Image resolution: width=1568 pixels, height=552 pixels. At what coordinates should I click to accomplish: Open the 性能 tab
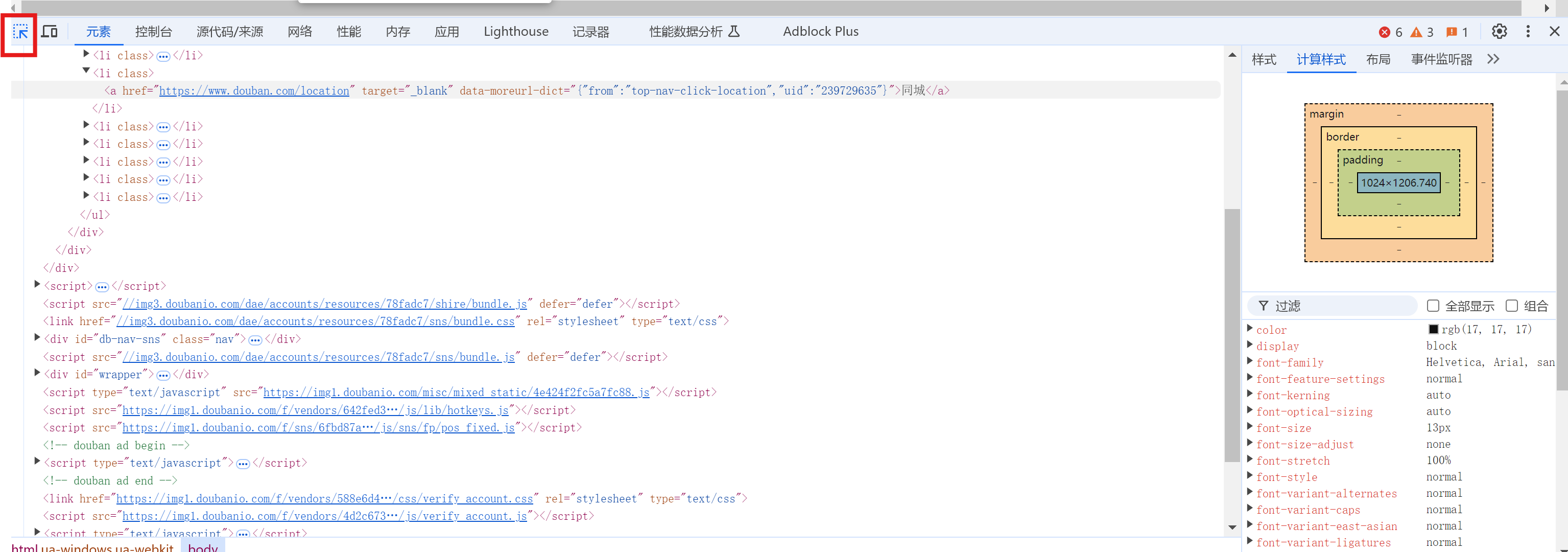[349, 32]
